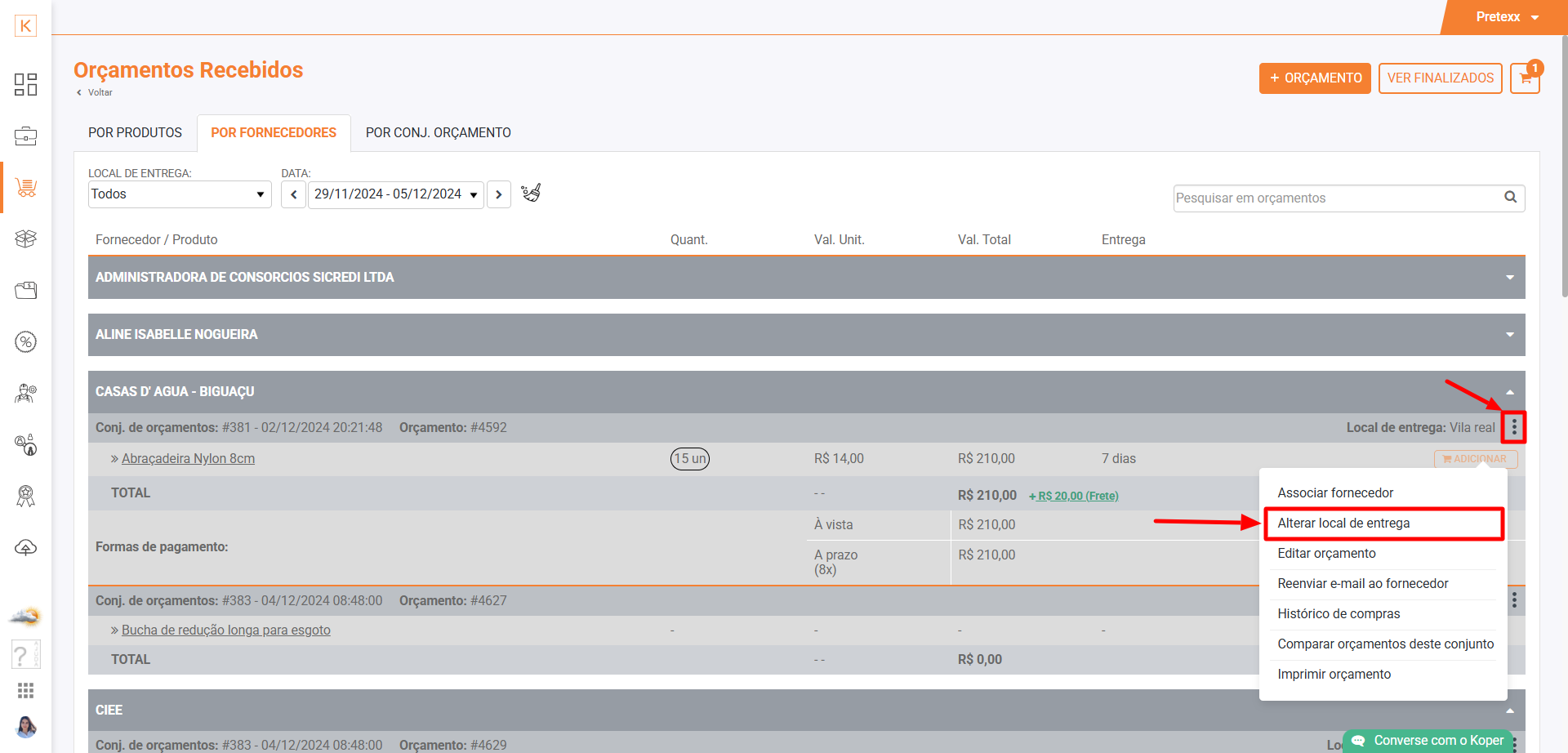Choose Imprimir orçamento from menu
1568x753 pixels.
(x=1334, y=675)
